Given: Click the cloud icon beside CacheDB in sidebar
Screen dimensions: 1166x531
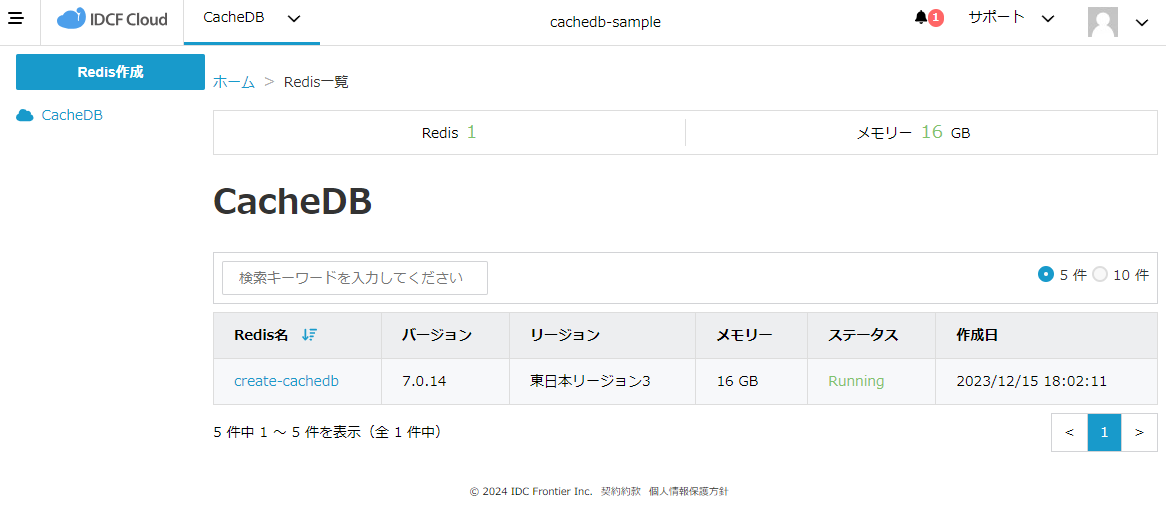Looking at the screenshot, I should [25, 116].
